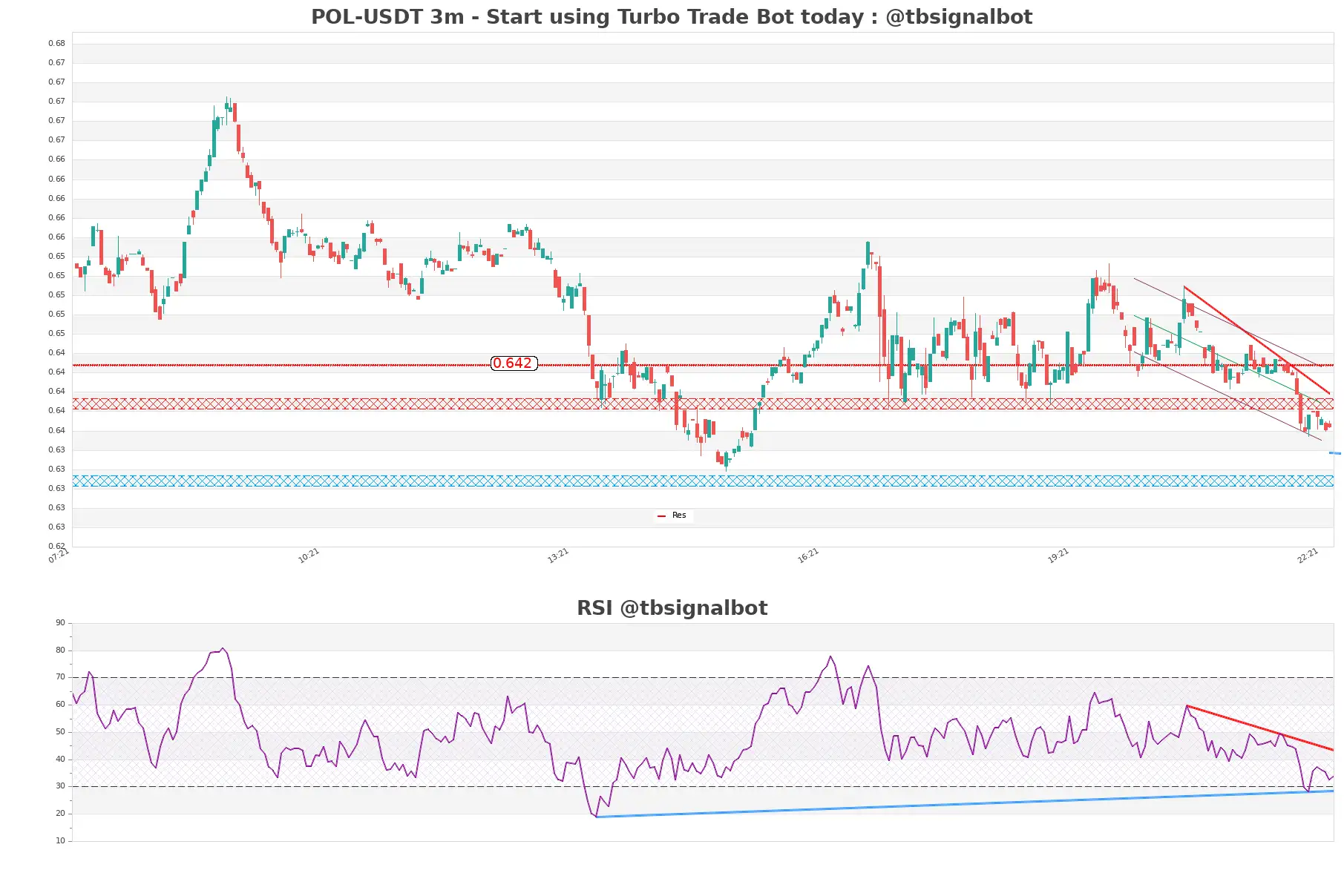Select the 16:21 time axis label
This screenshot has height=896, width=1344.
pos(808,556)
